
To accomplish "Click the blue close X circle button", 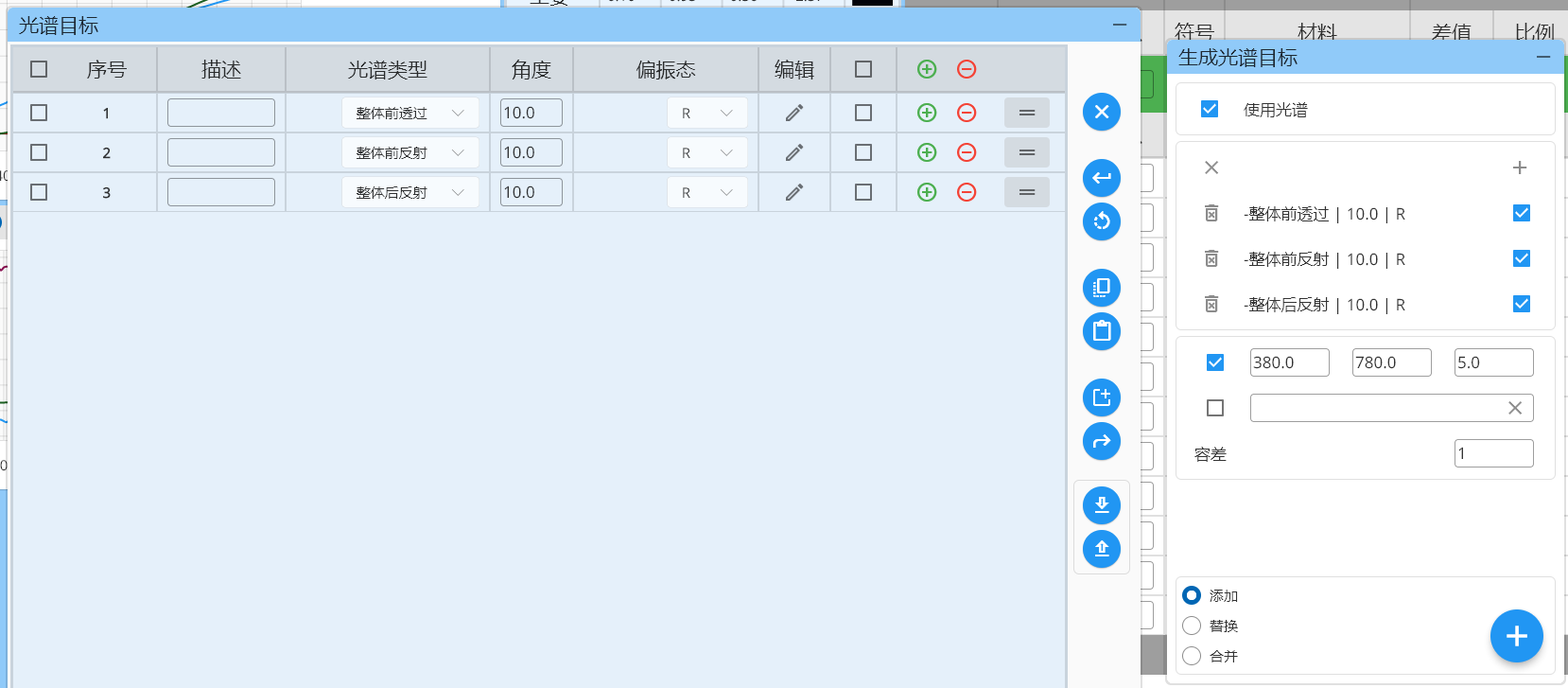I will 1102,112.
